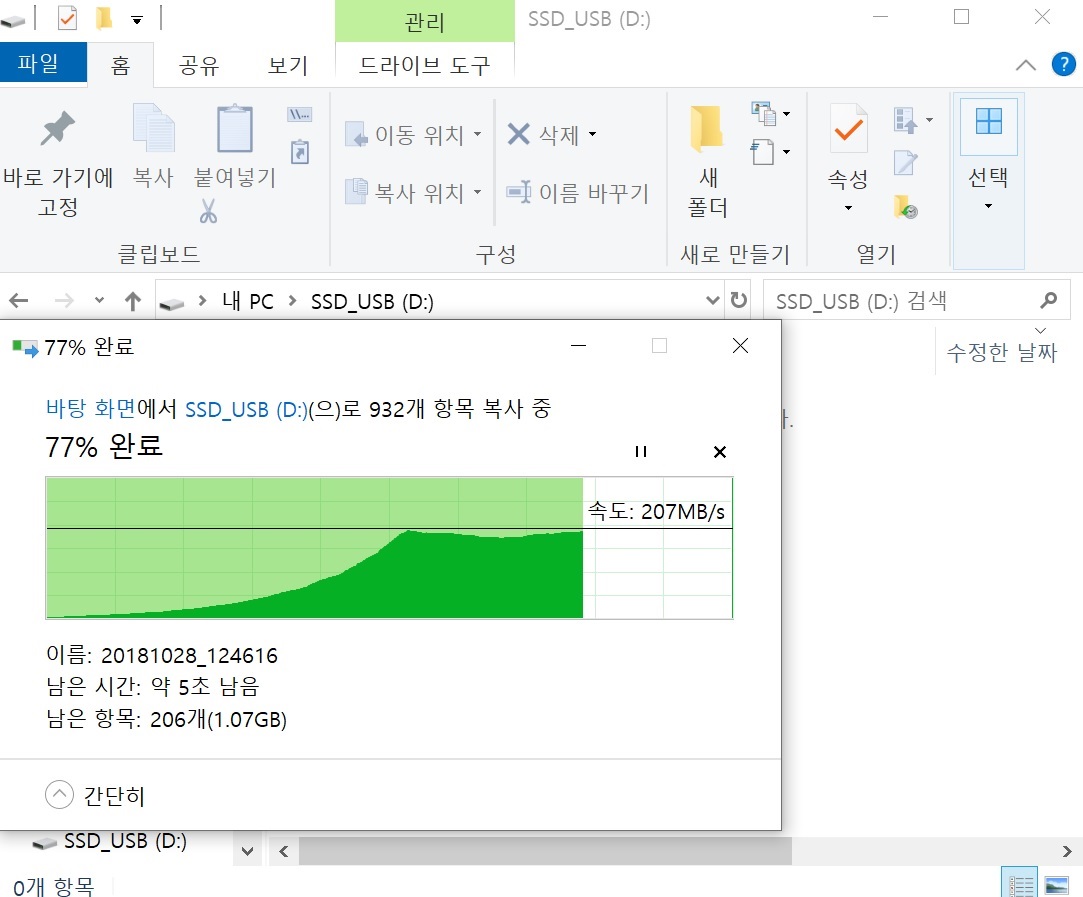1083x897 pixels.
Task: Open the New item dropdown icon
Action: point(770,113)
